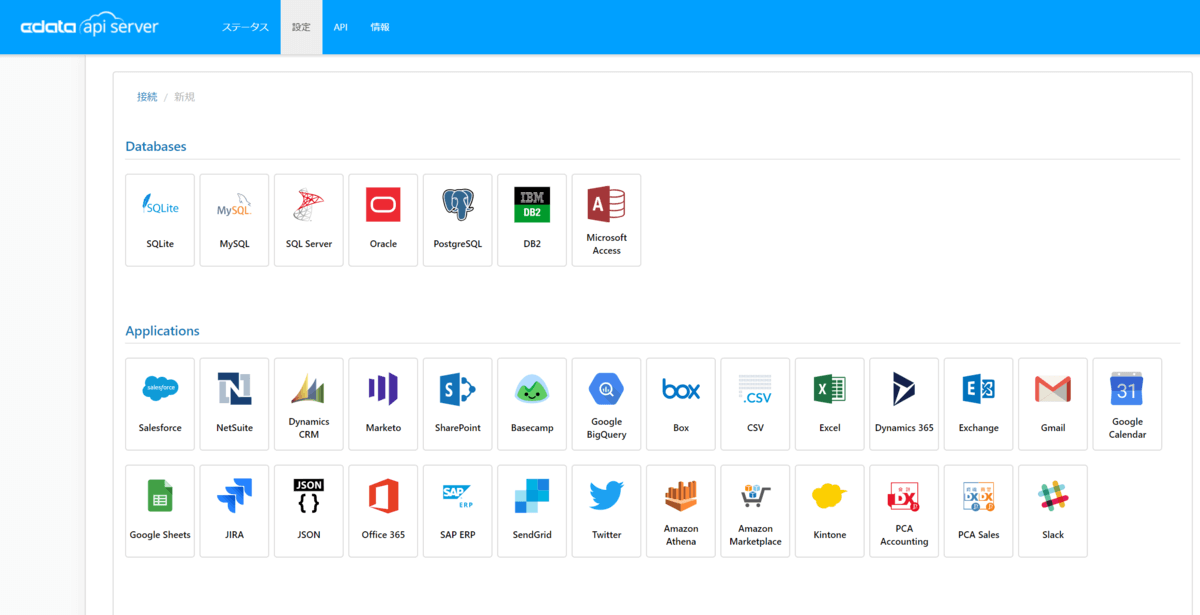Open the JSON data source tile
Image resolution: width=1200 pixels, height=615 pixels.
coord(309,511)
